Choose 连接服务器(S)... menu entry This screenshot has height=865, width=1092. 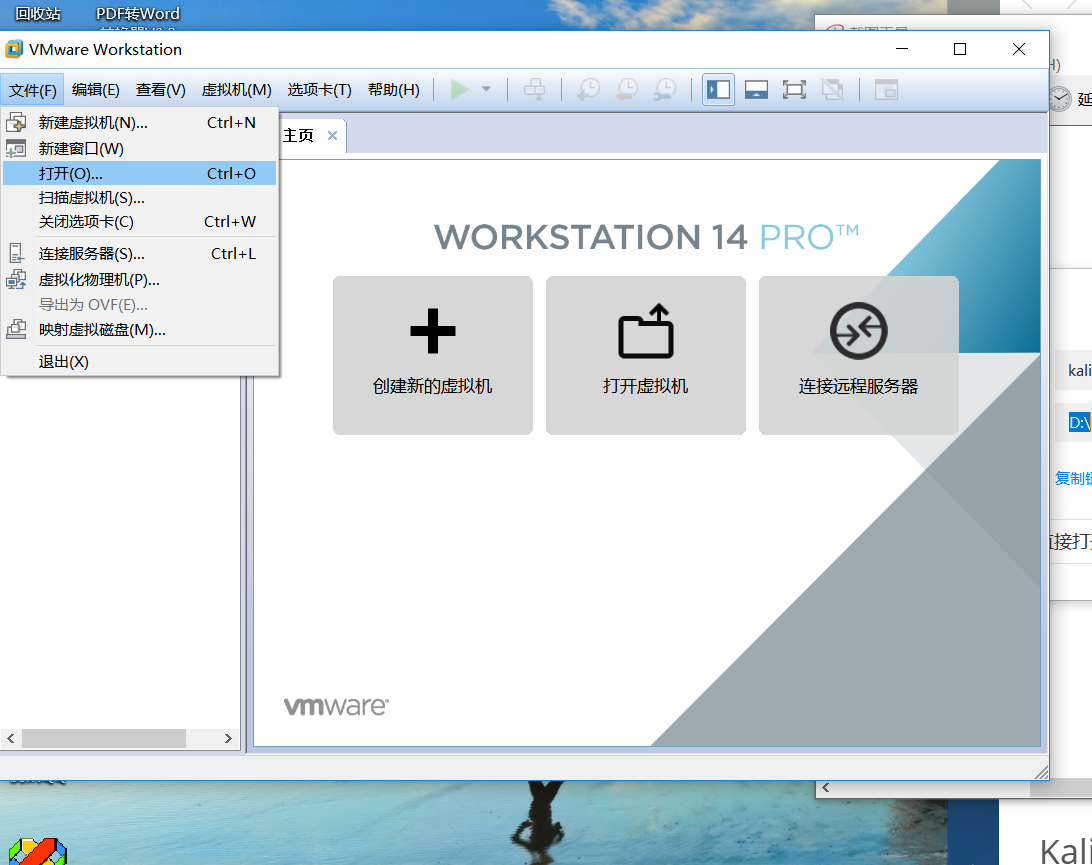click(139, 254)
